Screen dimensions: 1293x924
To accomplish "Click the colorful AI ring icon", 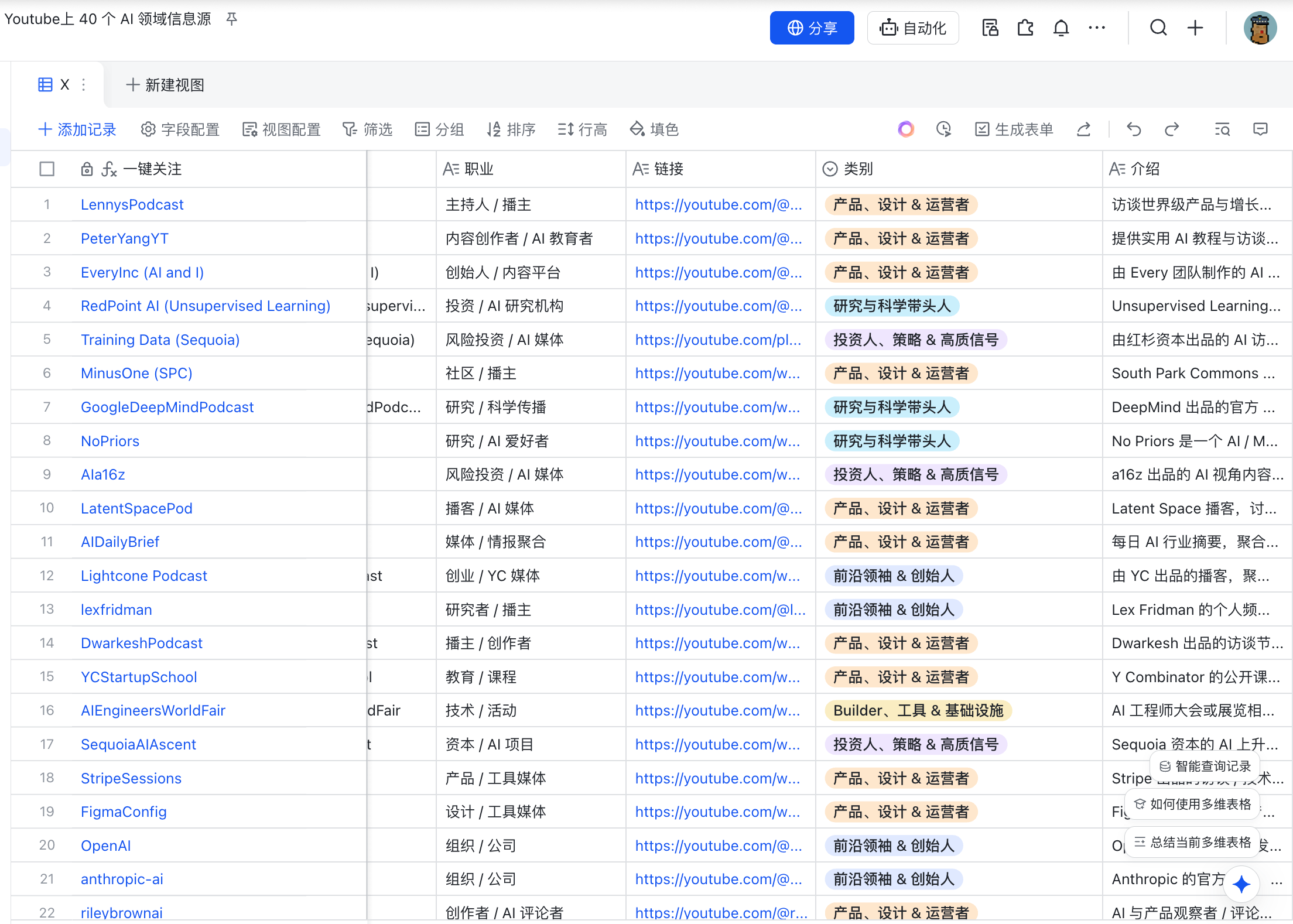I will tap(906, 129).
